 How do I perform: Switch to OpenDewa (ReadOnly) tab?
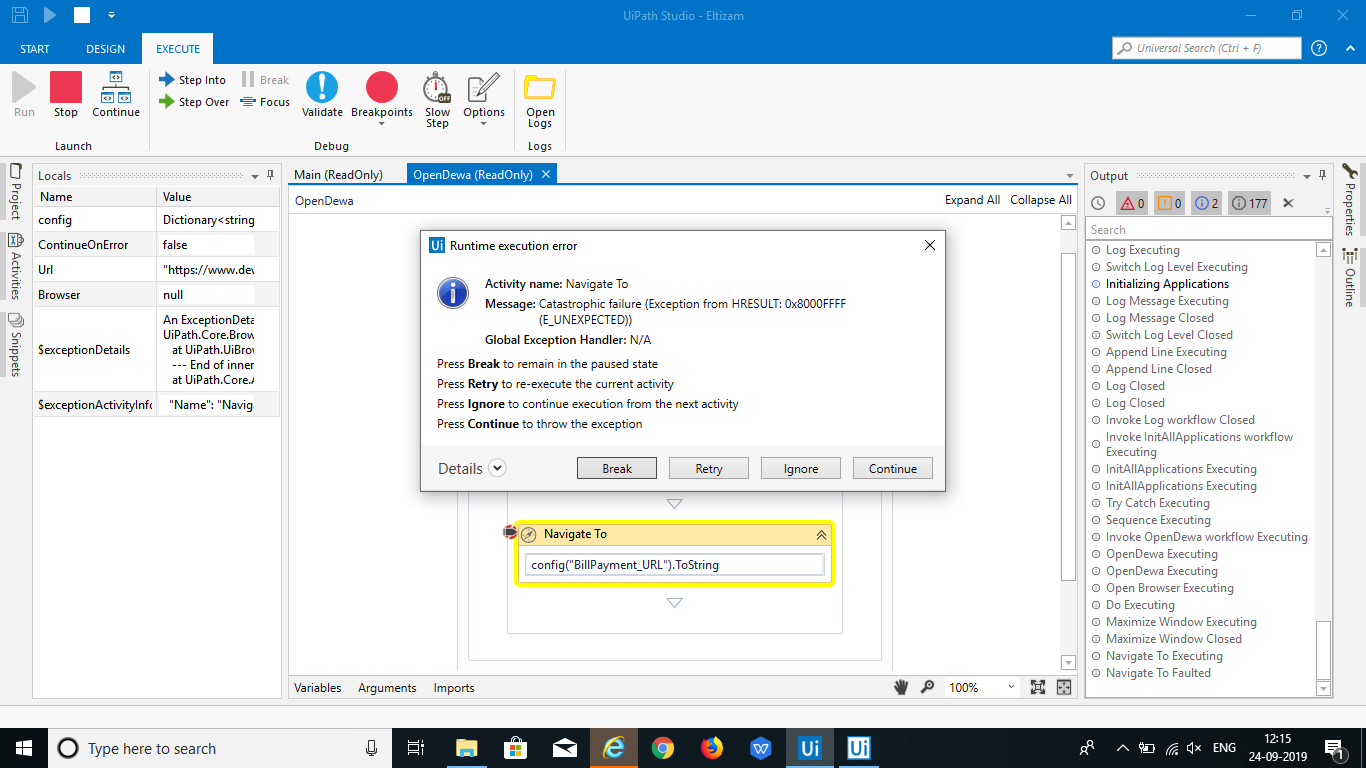472,175
